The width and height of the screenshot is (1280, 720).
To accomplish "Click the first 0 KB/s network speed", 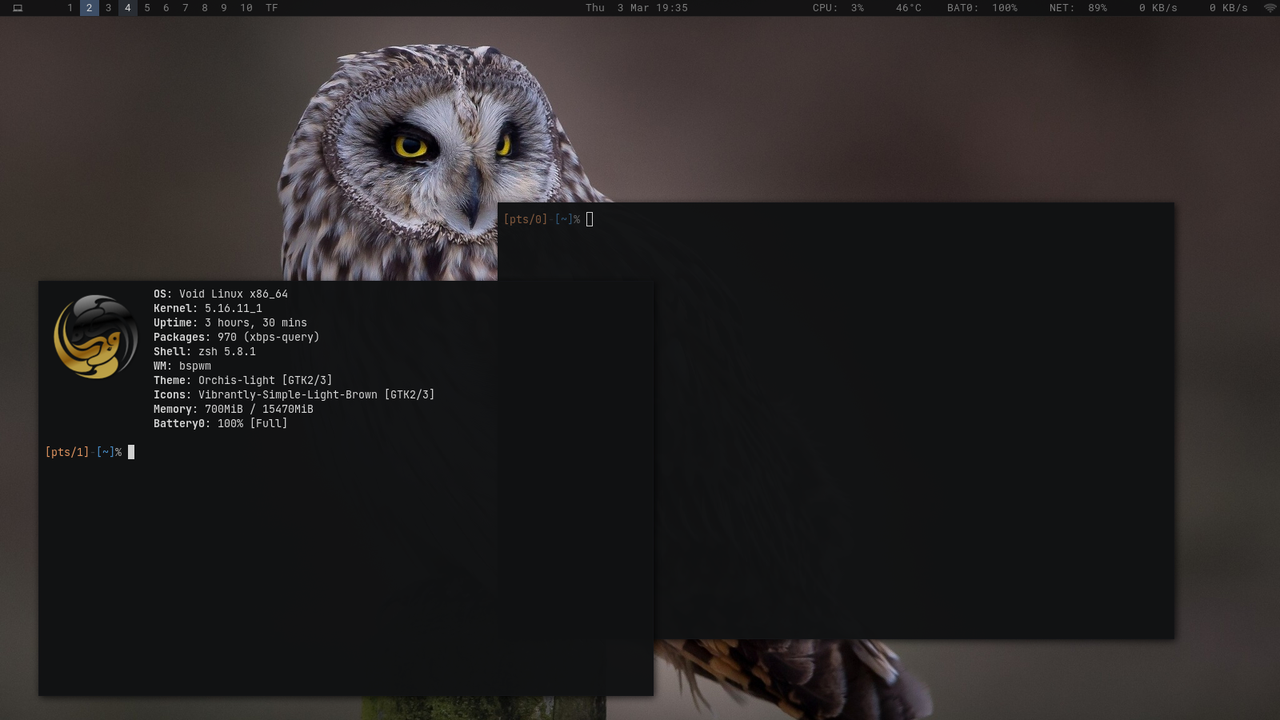I will 1158,8.
